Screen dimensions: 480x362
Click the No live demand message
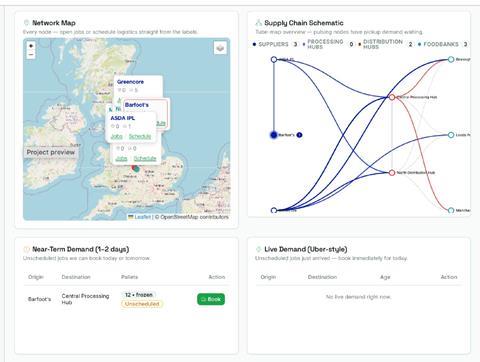pyautogui.click(x=358, y=297)
